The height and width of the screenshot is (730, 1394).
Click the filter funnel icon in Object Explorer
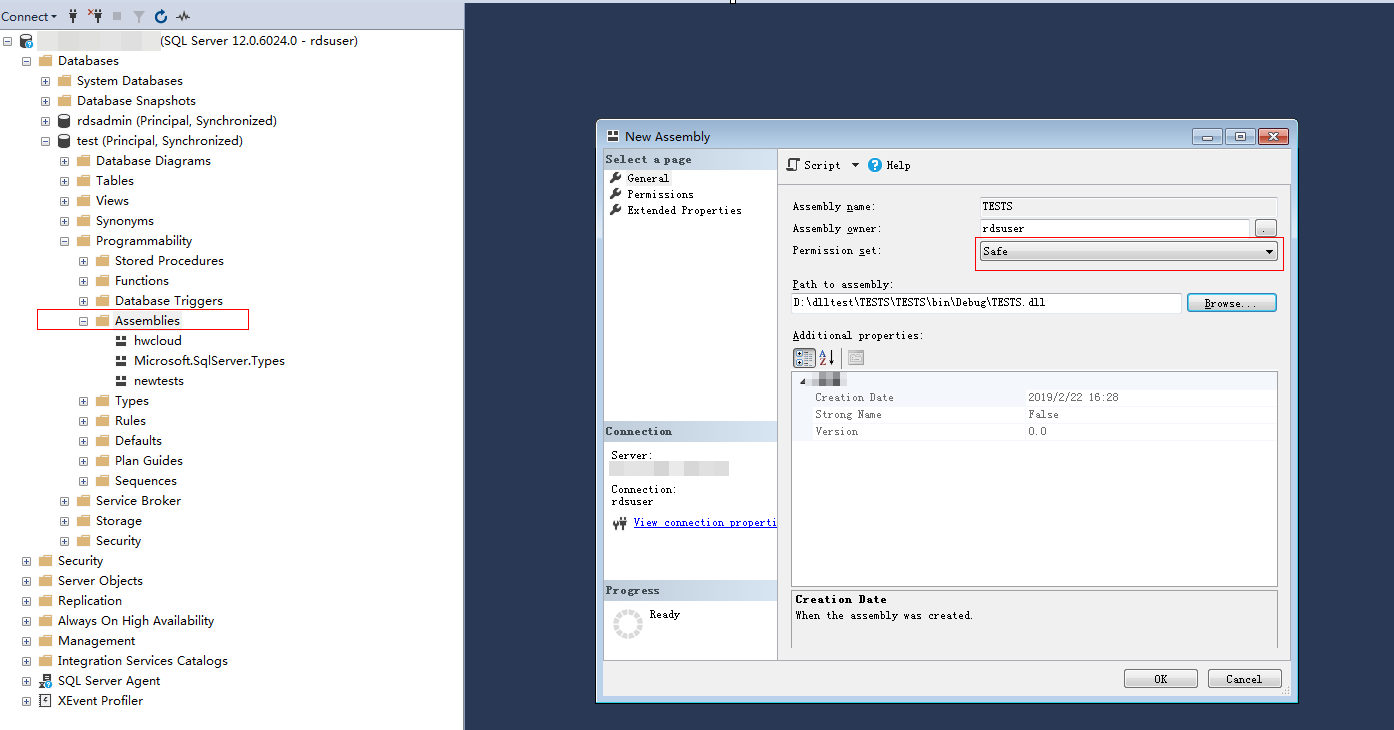pos(139,16)
